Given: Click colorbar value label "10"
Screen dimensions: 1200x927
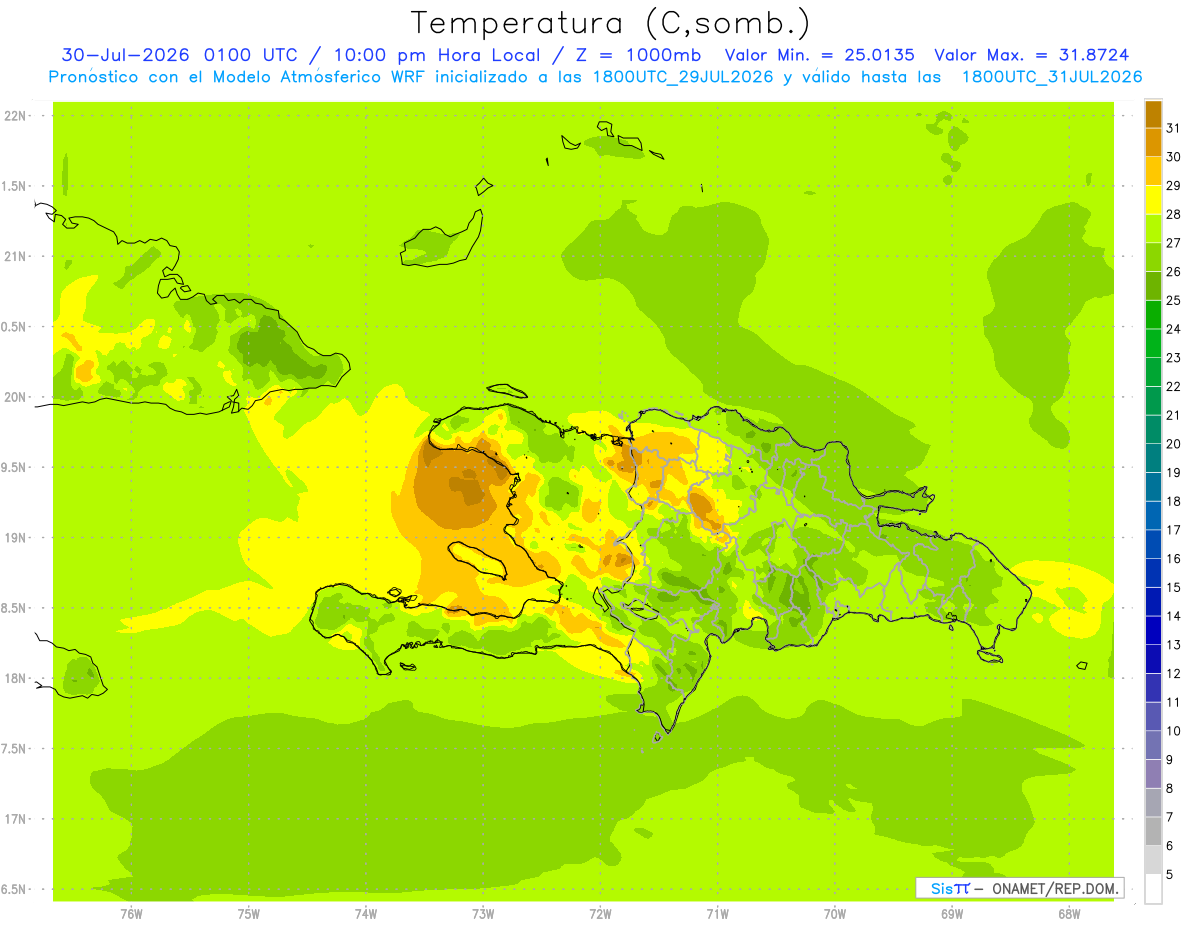Looking at the screenshot, I should click(x=1174, y=731).
